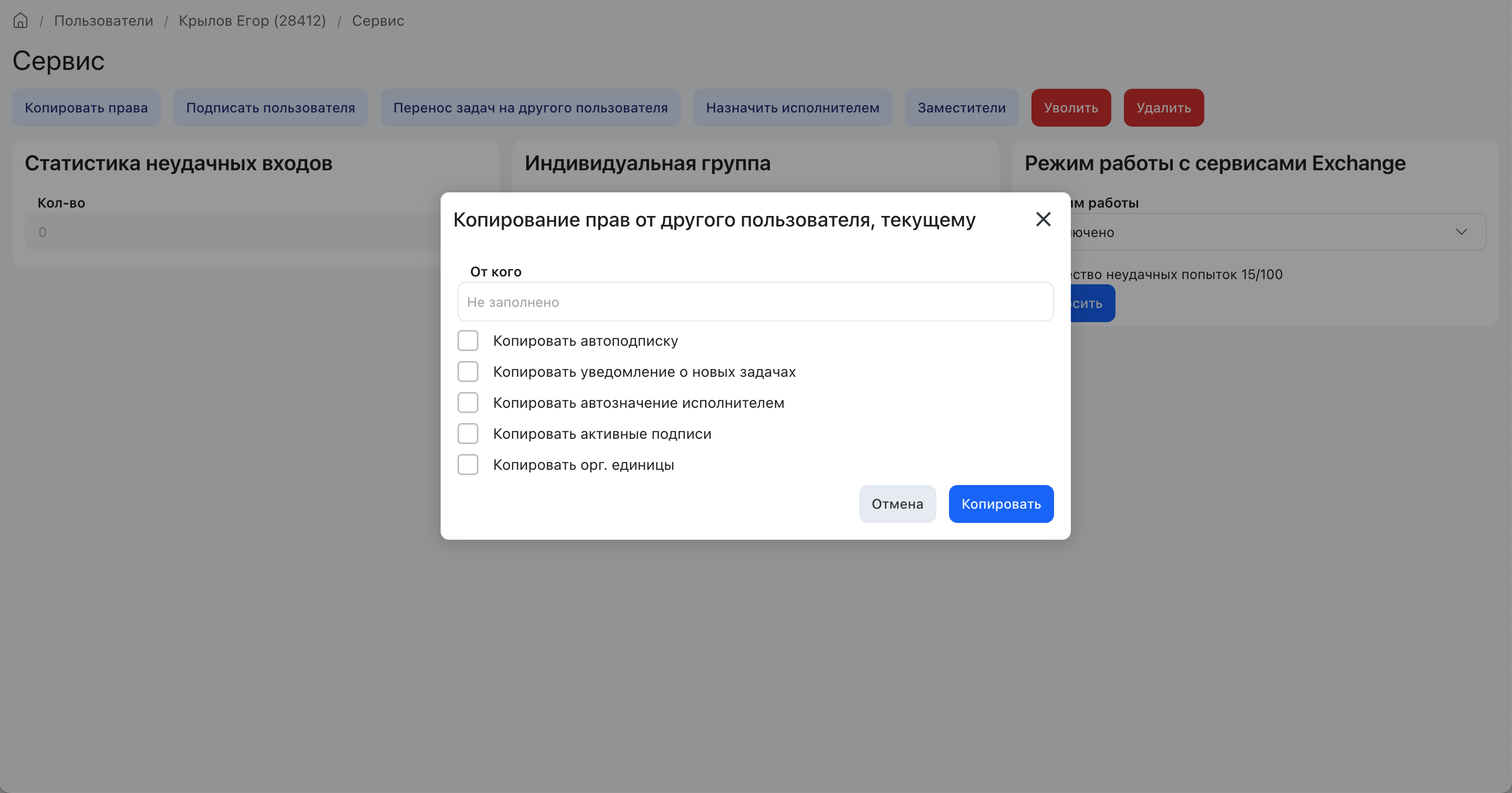Click the Кол-во field showing 0

pyautogui.click(x=232, y=232)
